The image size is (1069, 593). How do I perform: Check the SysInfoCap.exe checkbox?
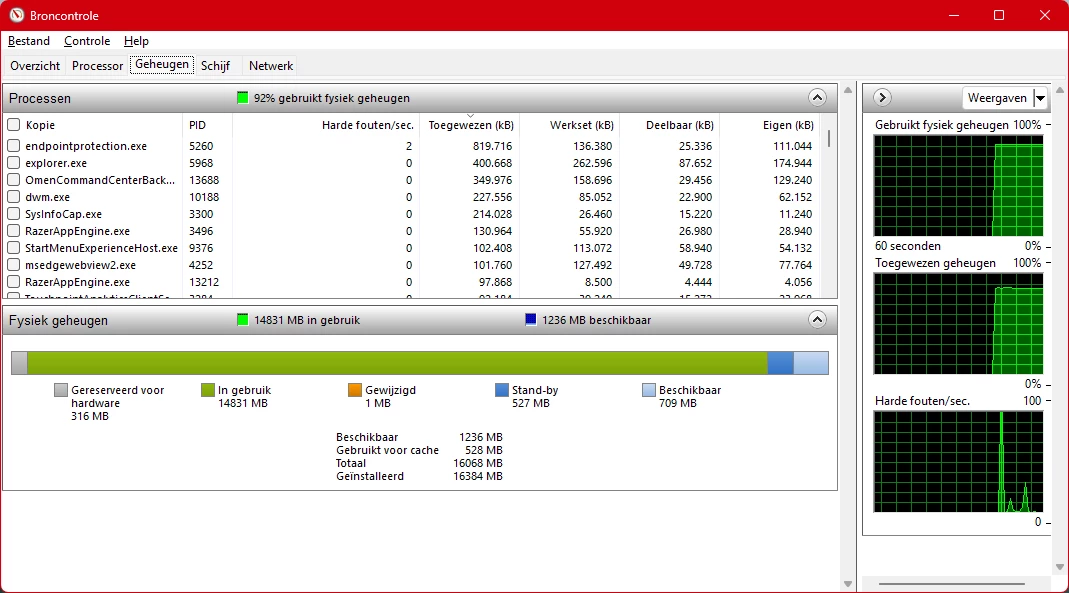pyautogui.click(x=14, y=214)
